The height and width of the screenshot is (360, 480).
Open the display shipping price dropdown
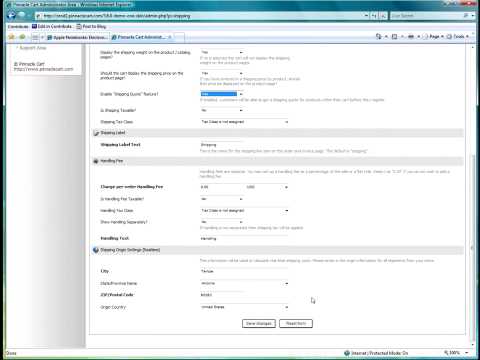(222, 73)
